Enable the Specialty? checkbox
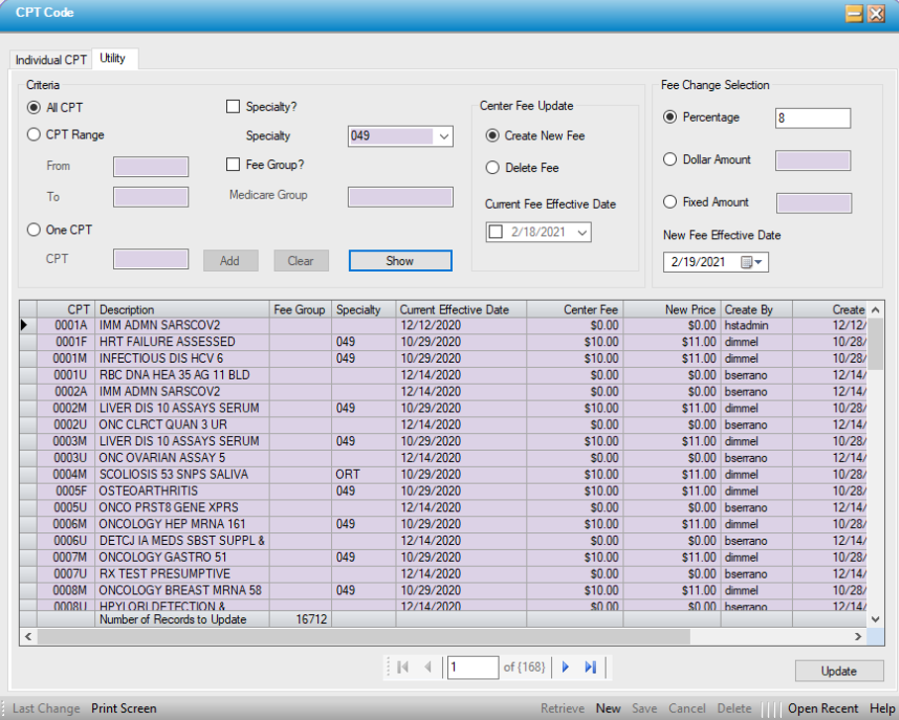Screen dimensions: 899x720 [x=234, y=107]
